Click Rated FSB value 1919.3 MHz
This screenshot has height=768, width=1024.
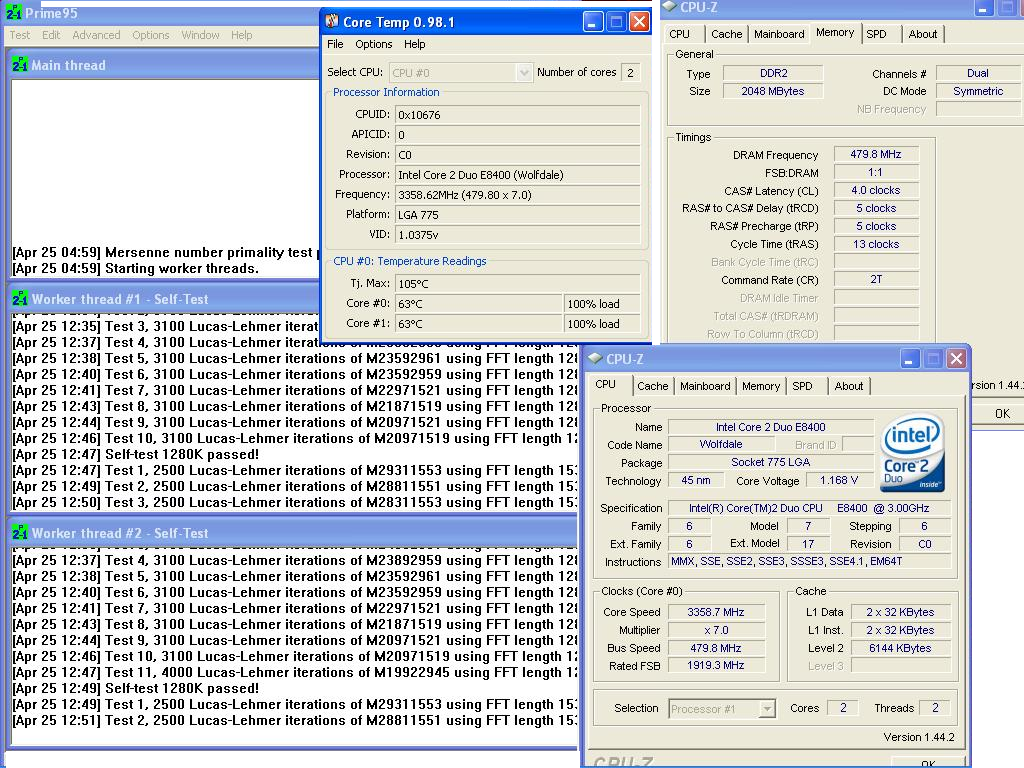716,665
